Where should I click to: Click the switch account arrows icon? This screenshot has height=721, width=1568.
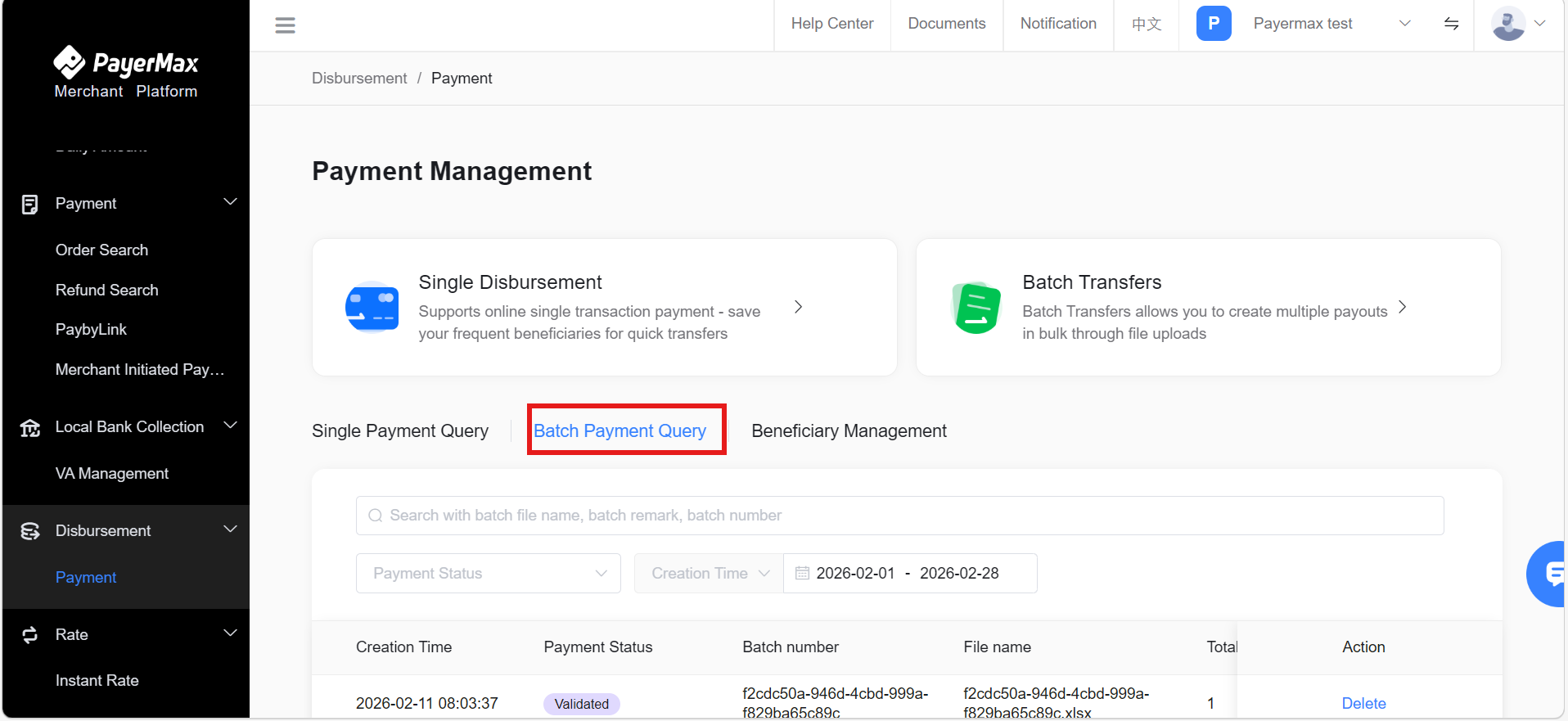coord(1451,24)
